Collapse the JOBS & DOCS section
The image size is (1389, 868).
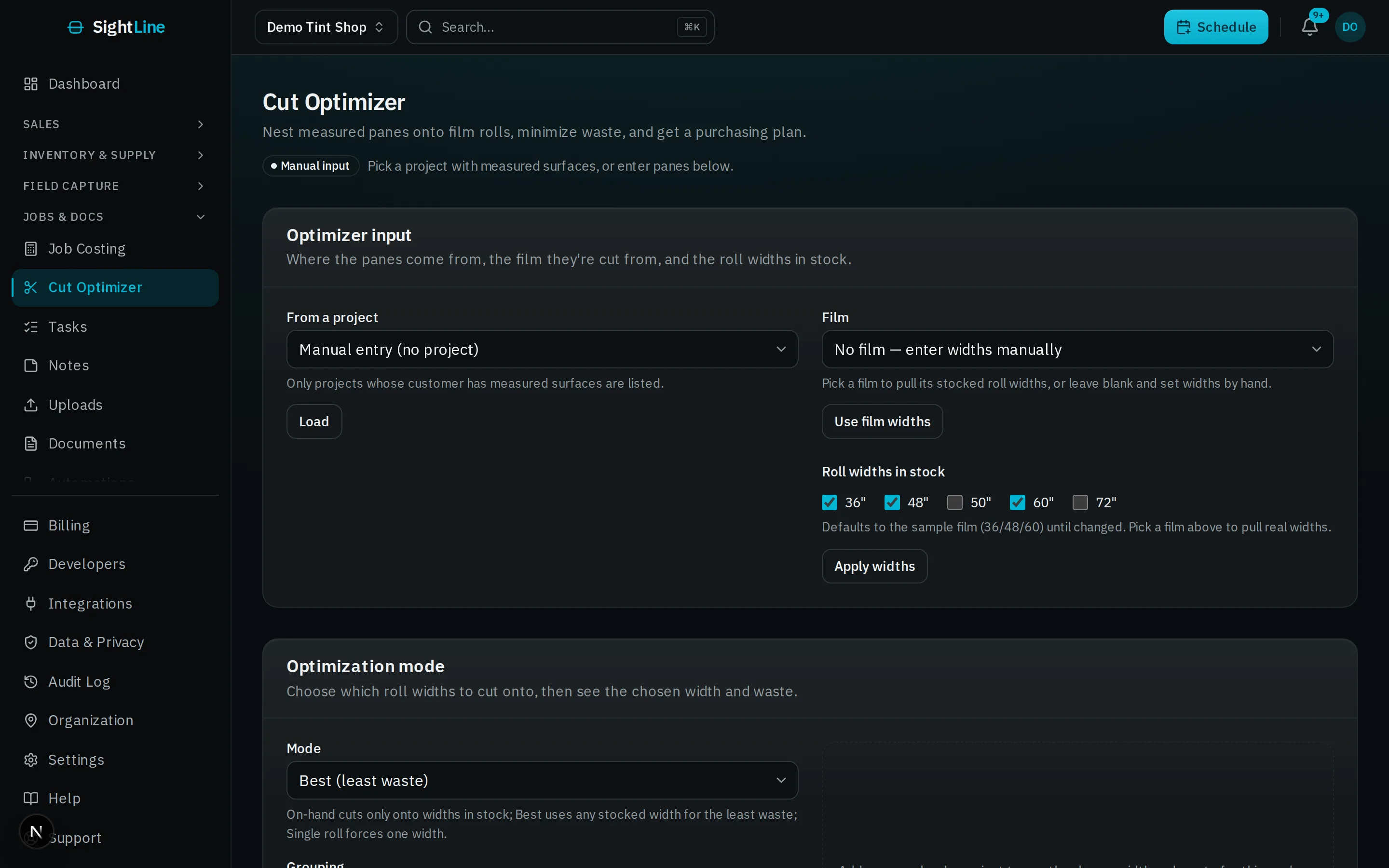pyautogui.click(x=115, y=217)
